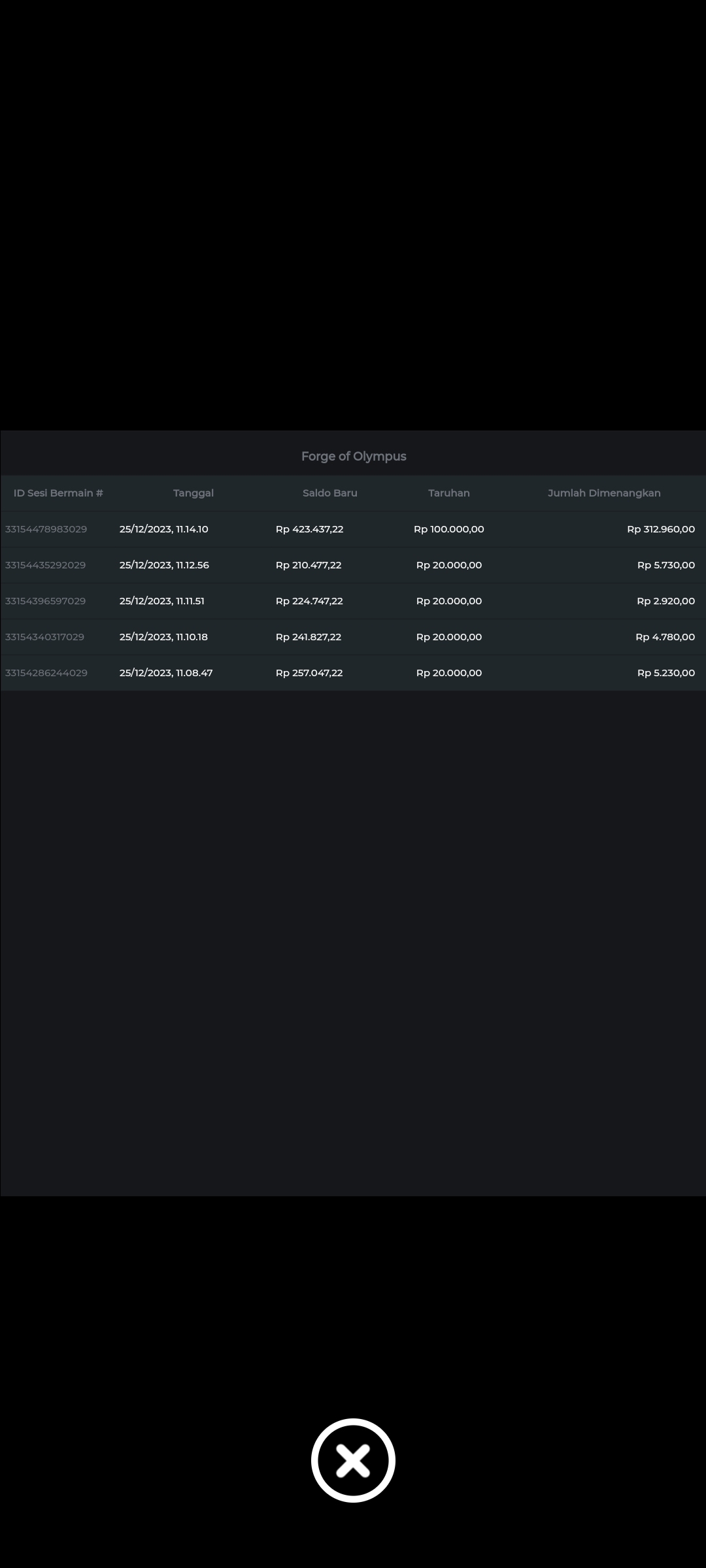Select the Rp 2.920,00 win amount
Image resolution: width=706 pixels, height=1568 pixels.
pos(665,601)
